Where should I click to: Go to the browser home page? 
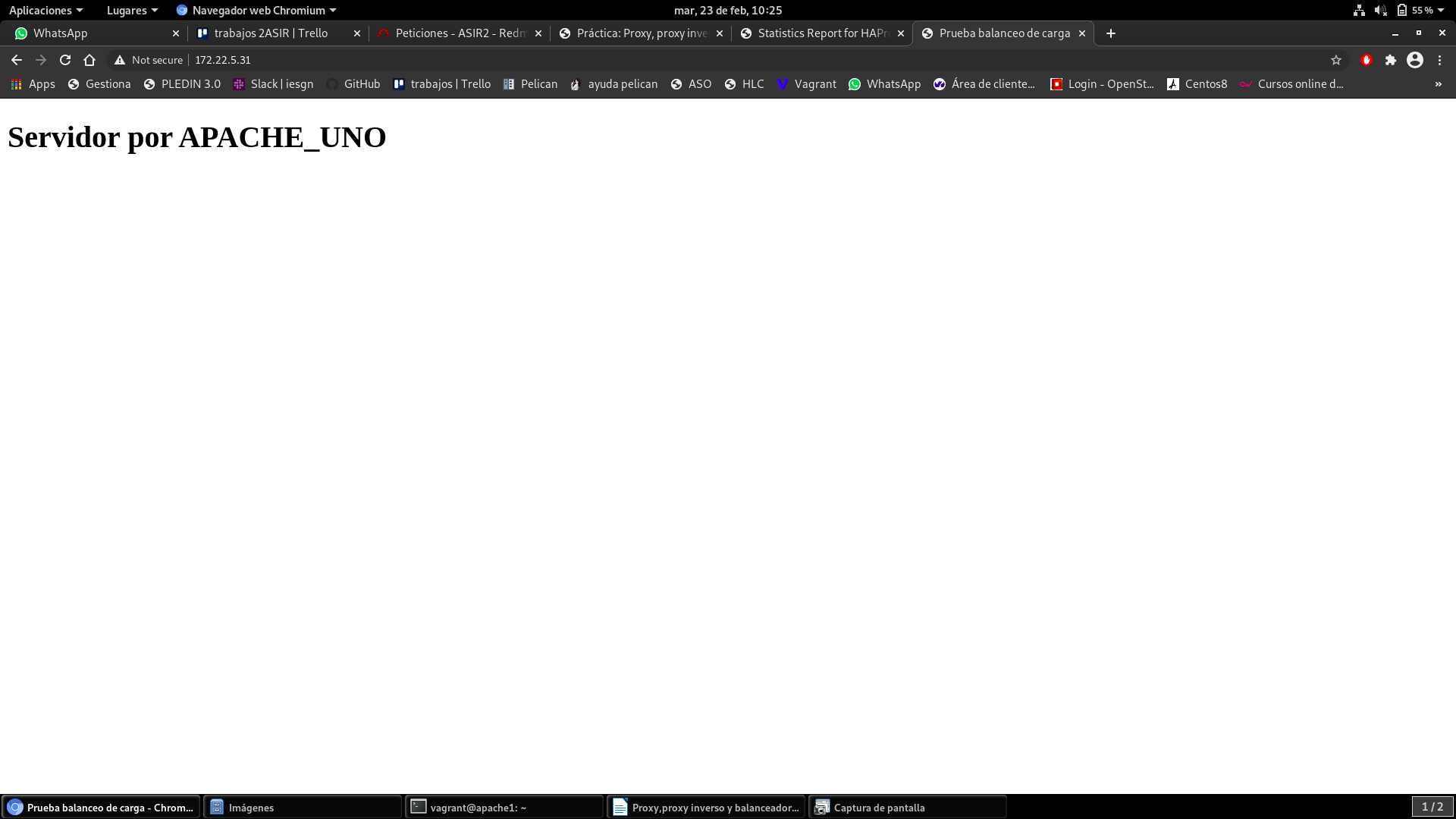tap(89, 60)
